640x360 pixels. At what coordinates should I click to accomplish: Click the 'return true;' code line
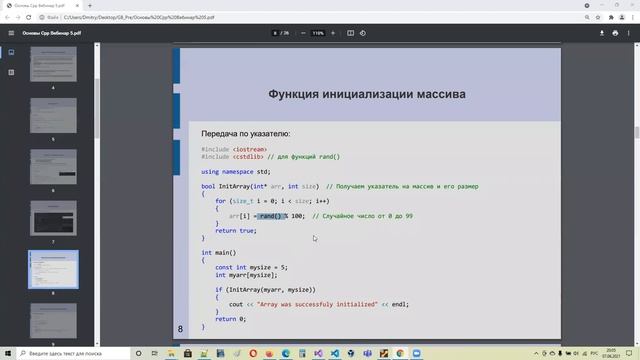(x=236, y=231)
